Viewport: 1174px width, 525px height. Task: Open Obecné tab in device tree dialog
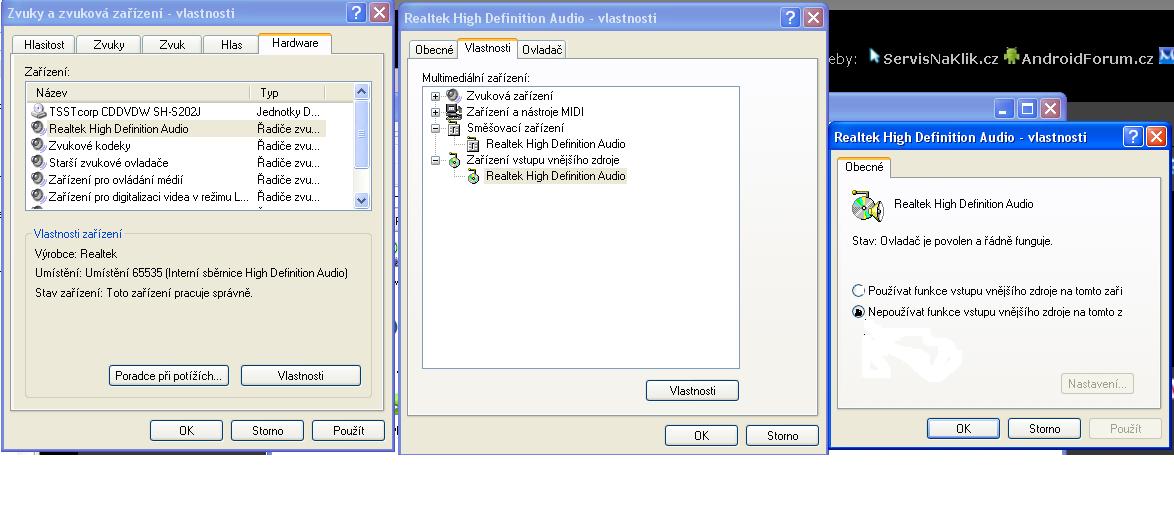434,49
